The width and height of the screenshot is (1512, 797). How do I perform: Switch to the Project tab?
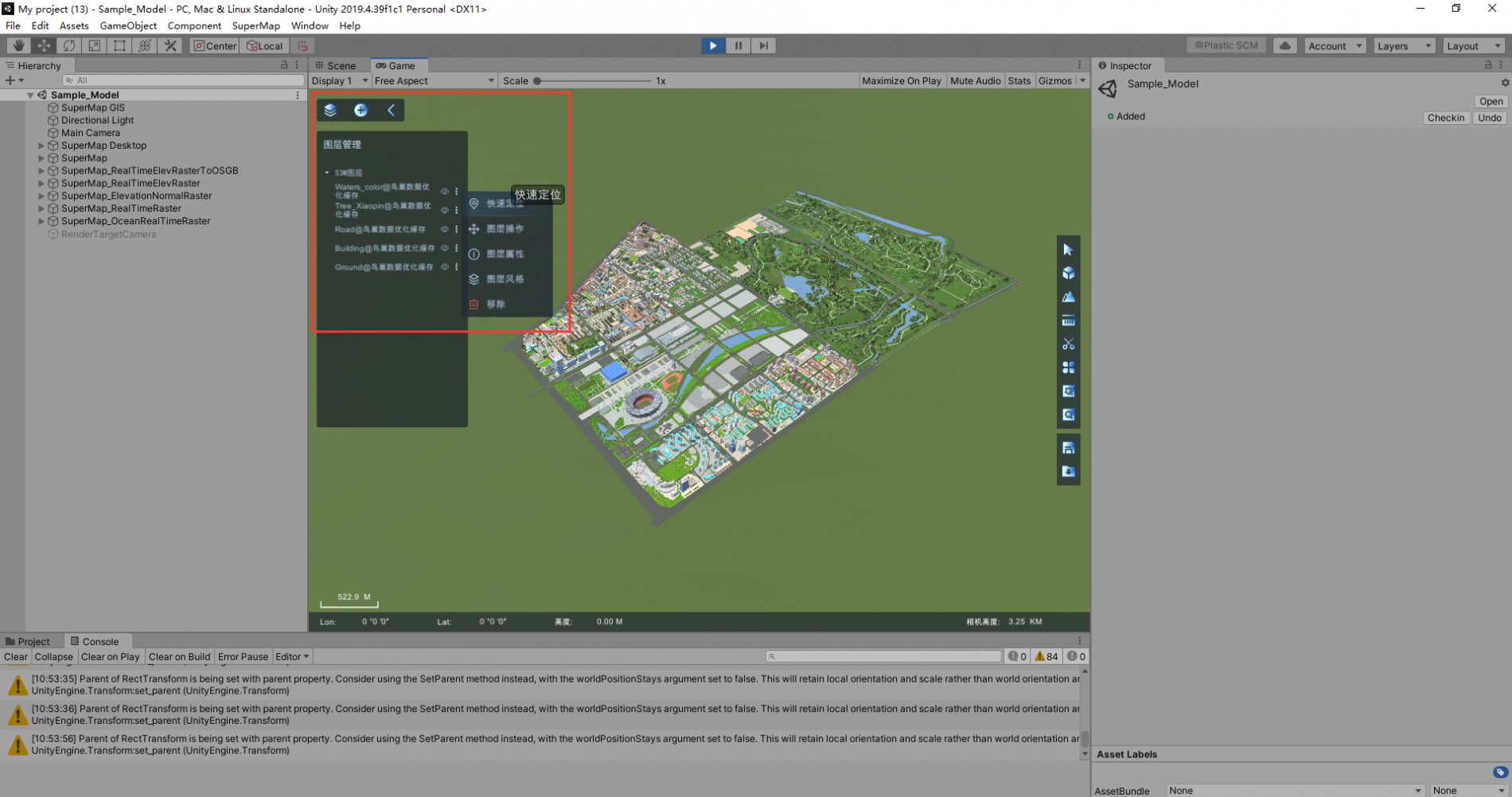pos(28,642)
